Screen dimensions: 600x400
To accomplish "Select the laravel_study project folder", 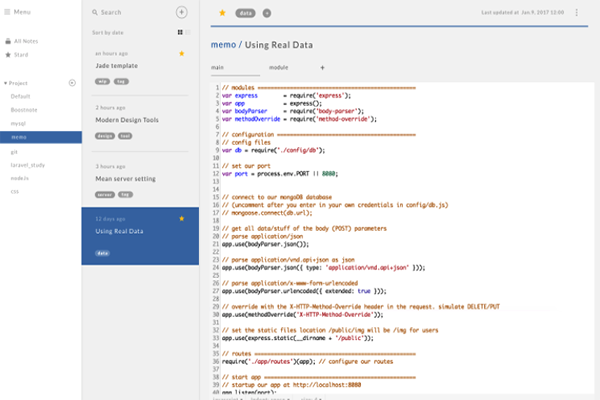I will click(x=28, y=165).
